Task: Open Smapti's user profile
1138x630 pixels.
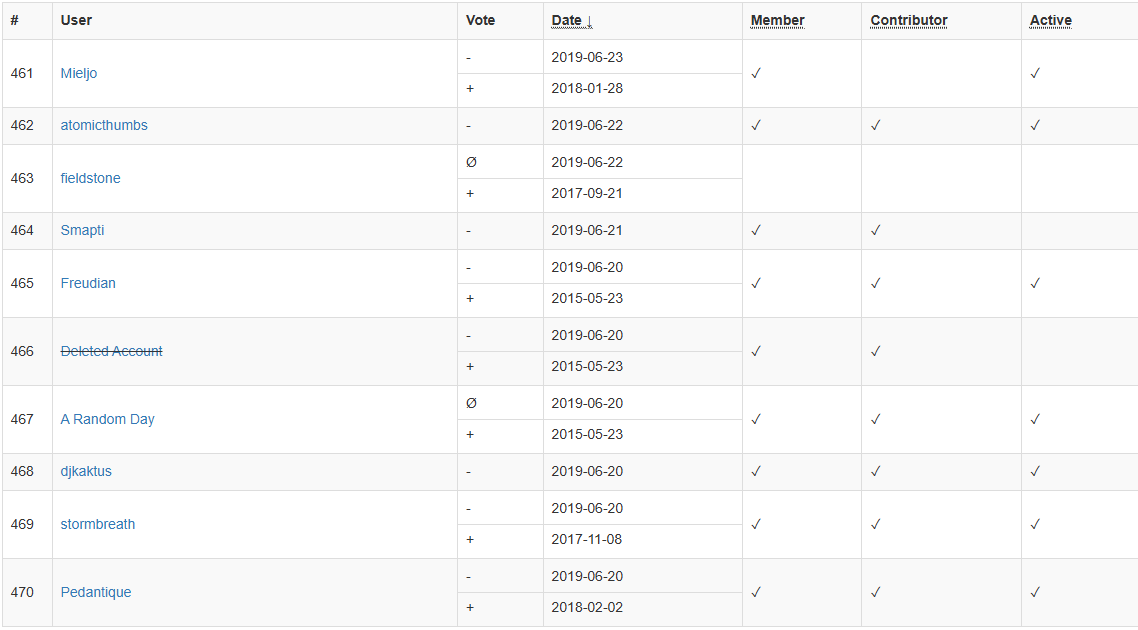Action: 82,230
